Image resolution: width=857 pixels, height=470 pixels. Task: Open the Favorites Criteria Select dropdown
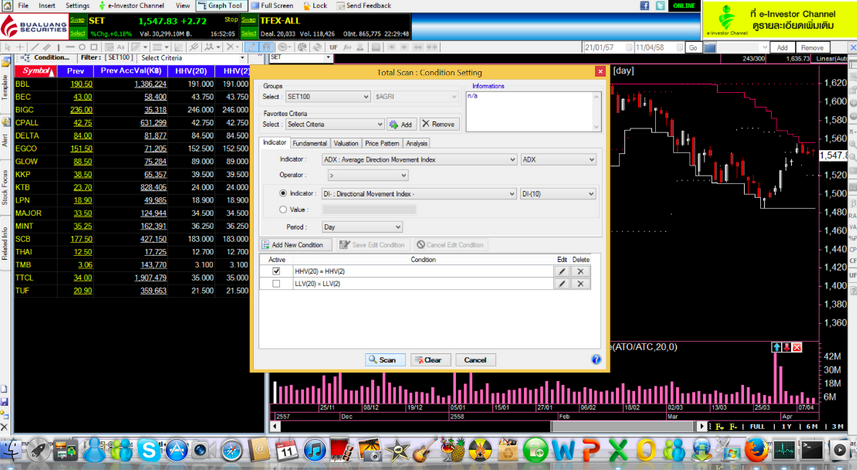[x=334, y=125]
